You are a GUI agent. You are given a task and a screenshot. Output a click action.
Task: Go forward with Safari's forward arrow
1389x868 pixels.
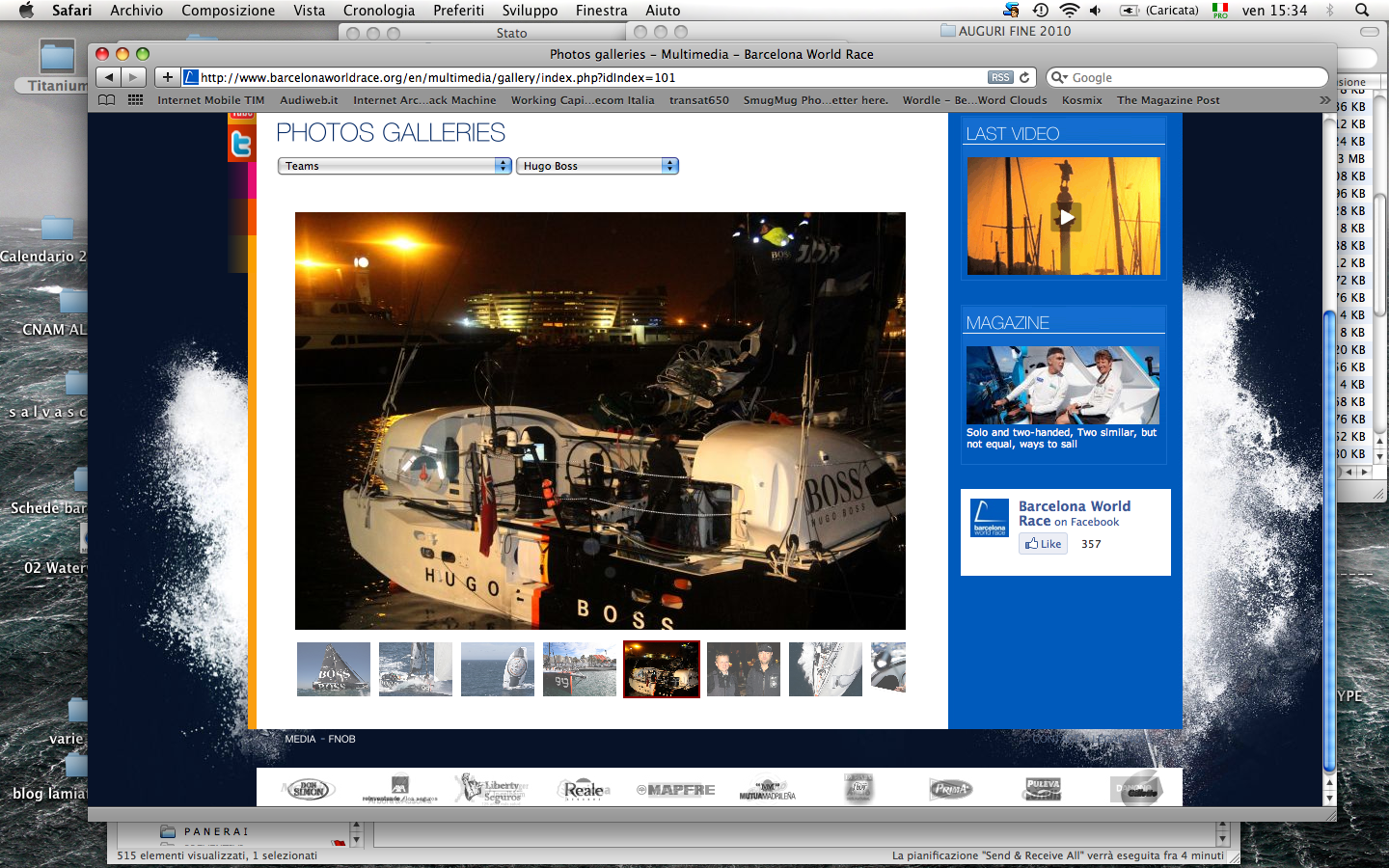coord(134,77)
